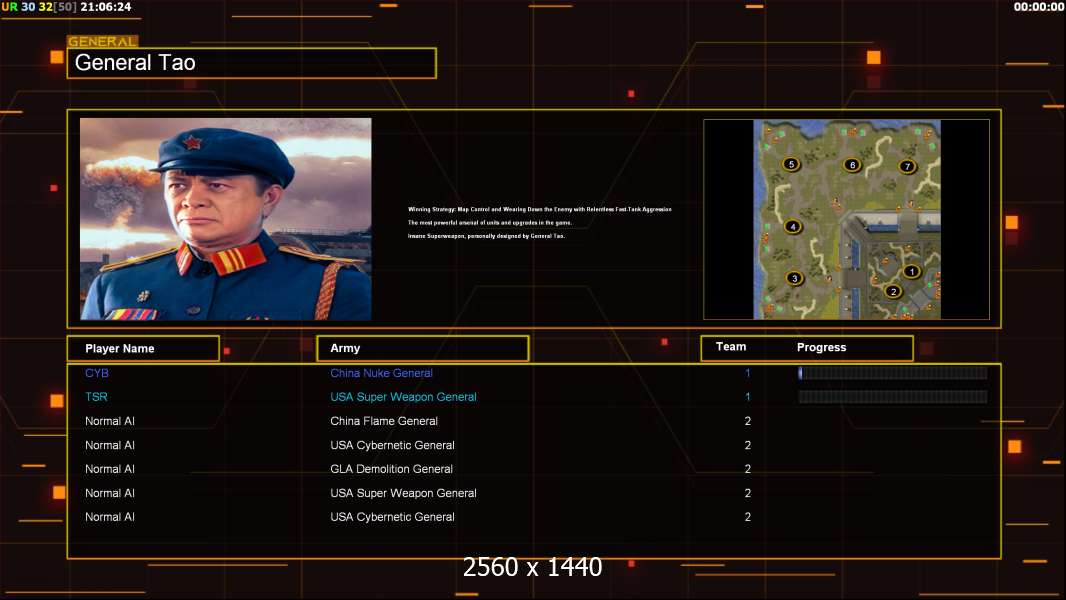Choose start position marker 7 on the map
The image size is (1066, 600).
tap(907, 166)
